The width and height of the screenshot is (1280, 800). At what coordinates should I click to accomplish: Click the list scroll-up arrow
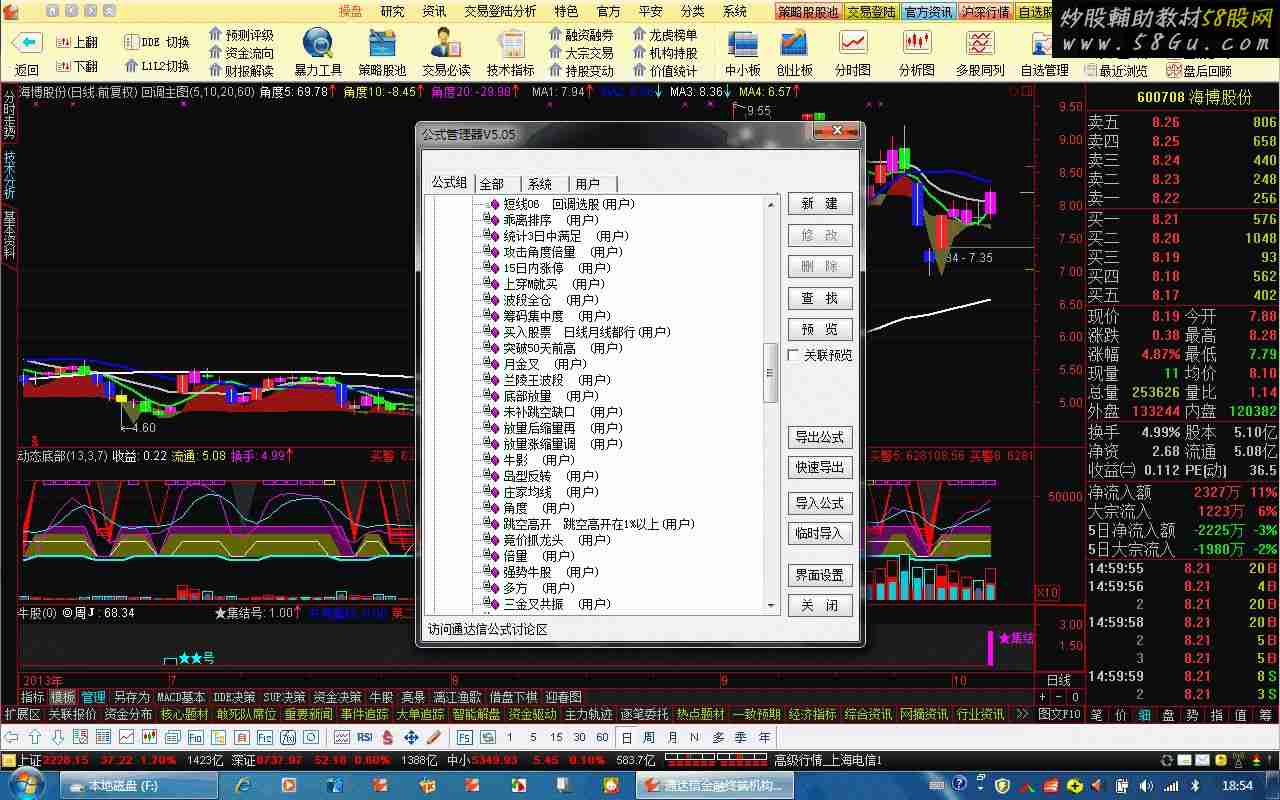click(x=771, y=204)
